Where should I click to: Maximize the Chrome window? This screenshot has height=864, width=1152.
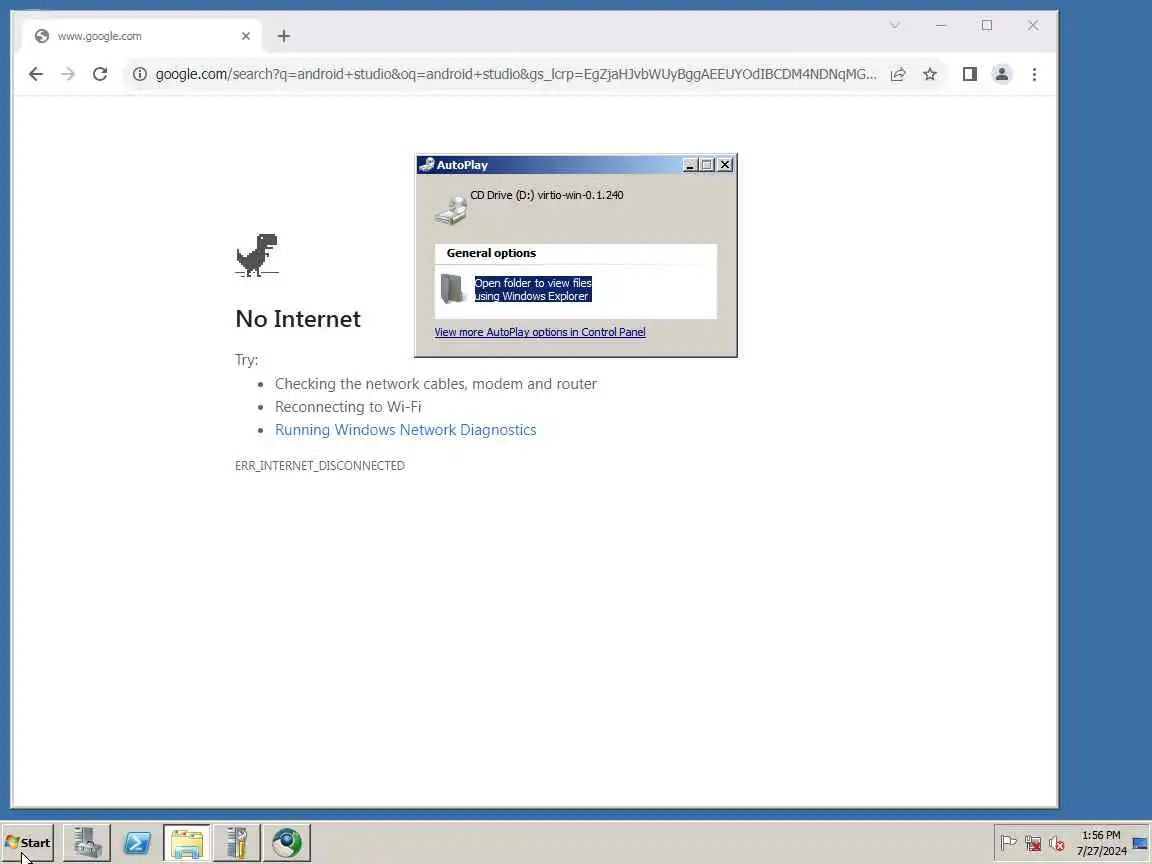[x=987, y=26]
